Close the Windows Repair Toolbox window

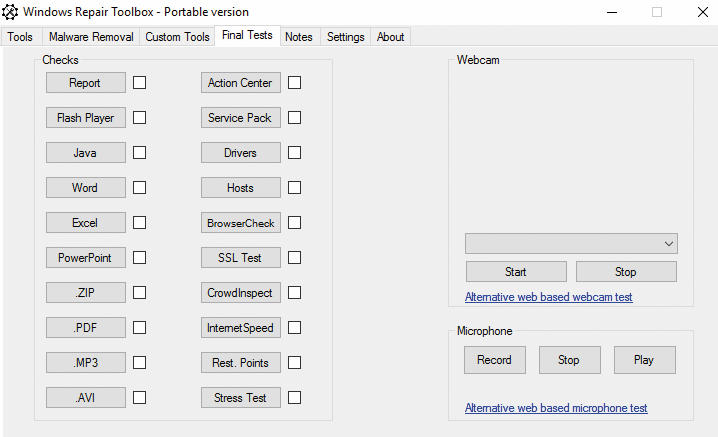click(x=703, y=12)
